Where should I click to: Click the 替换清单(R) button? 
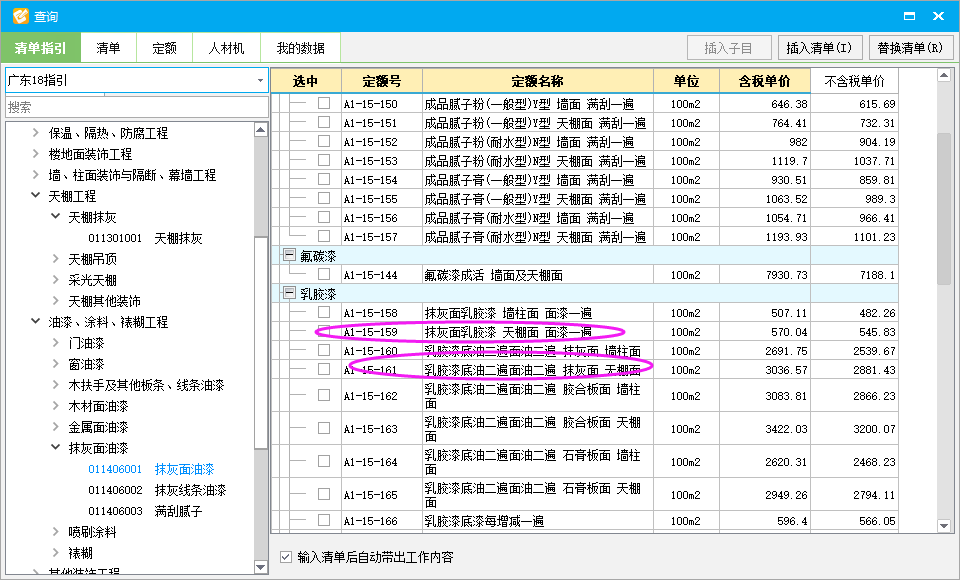[x=910, y=48]
